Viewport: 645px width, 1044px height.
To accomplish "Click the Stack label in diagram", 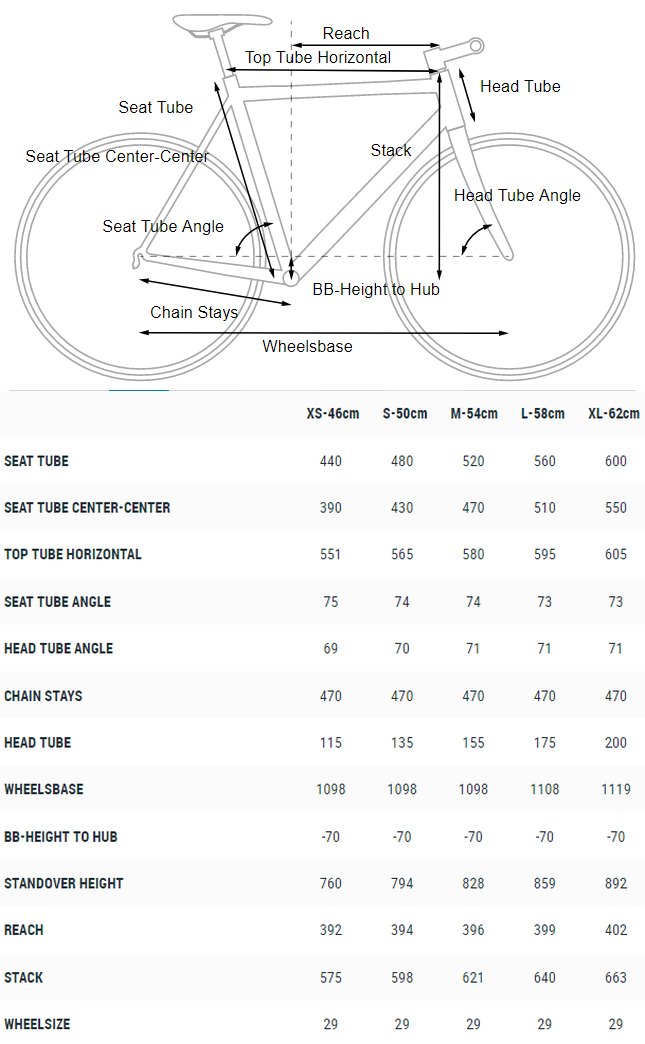I will (391, 150).
